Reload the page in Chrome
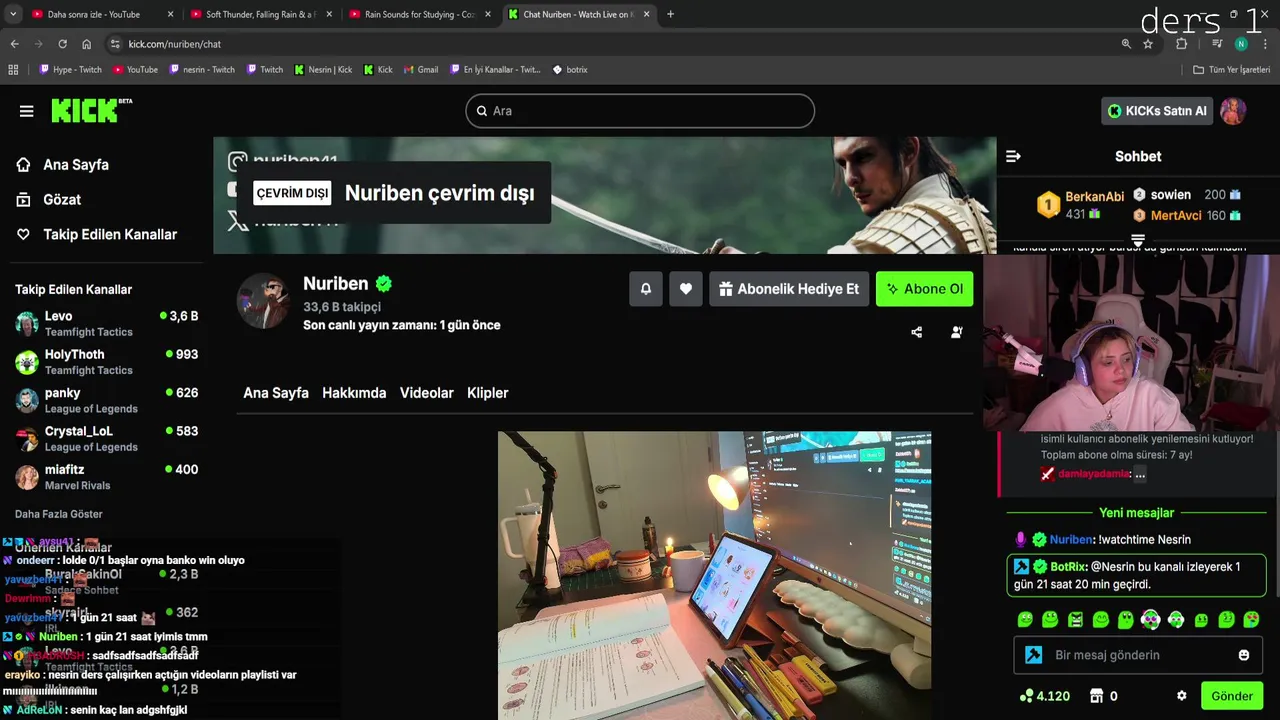Viewport: 1280px width, 720px height. [x=62, y=44]
